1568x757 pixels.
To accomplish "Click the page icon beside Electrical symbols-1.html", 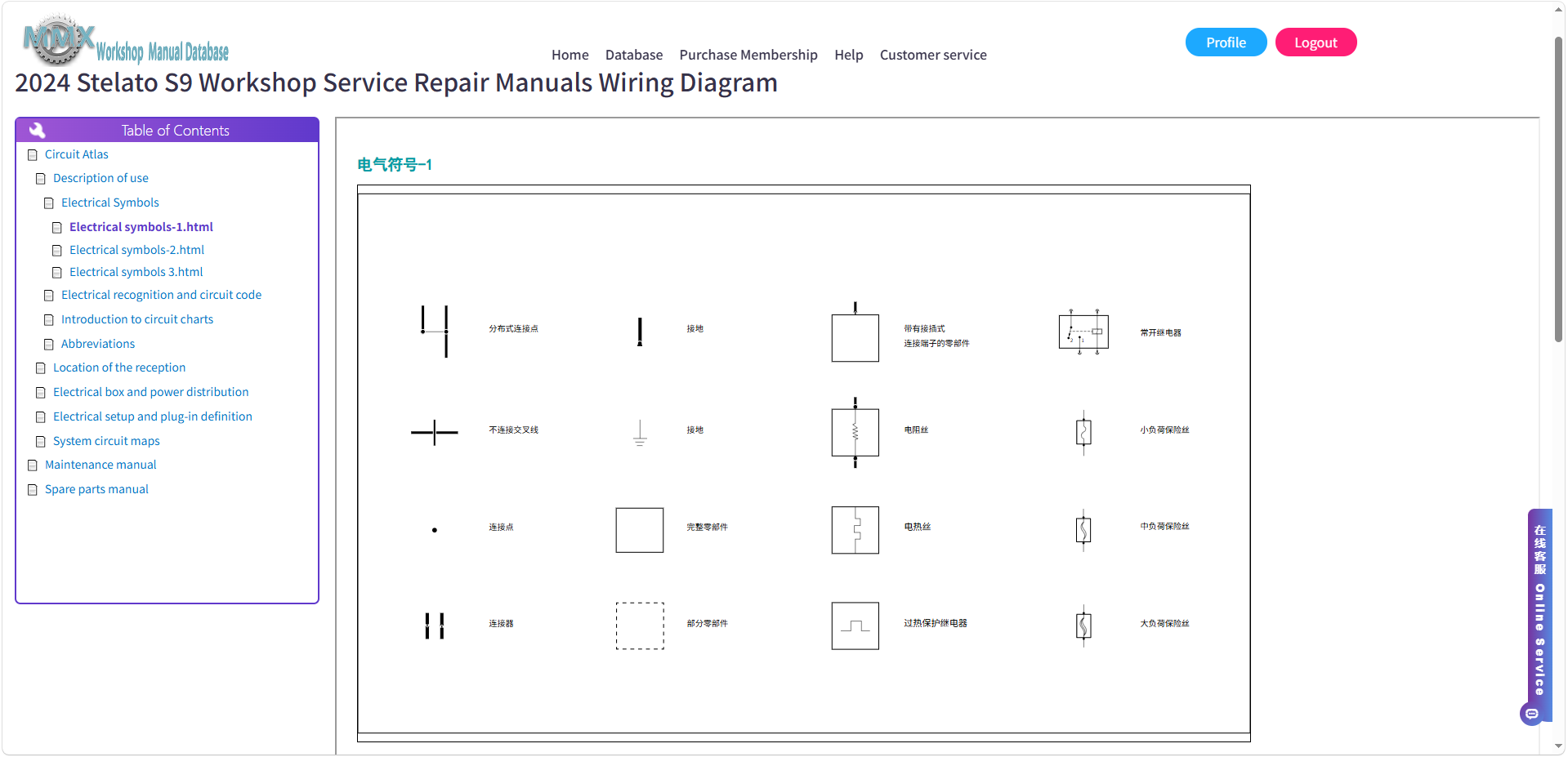I will coord(57,228).
